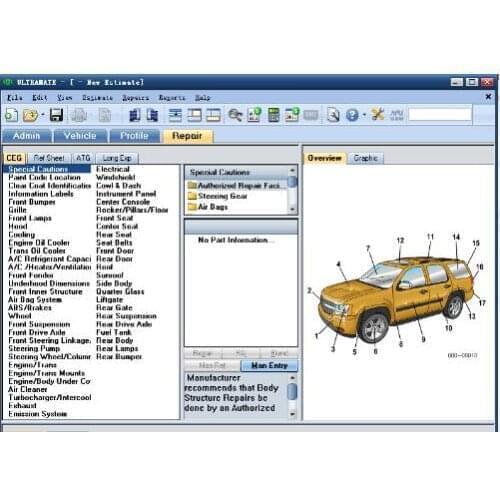Click the Special Cautions list scroll-down arrow

[x=292, y=209]
